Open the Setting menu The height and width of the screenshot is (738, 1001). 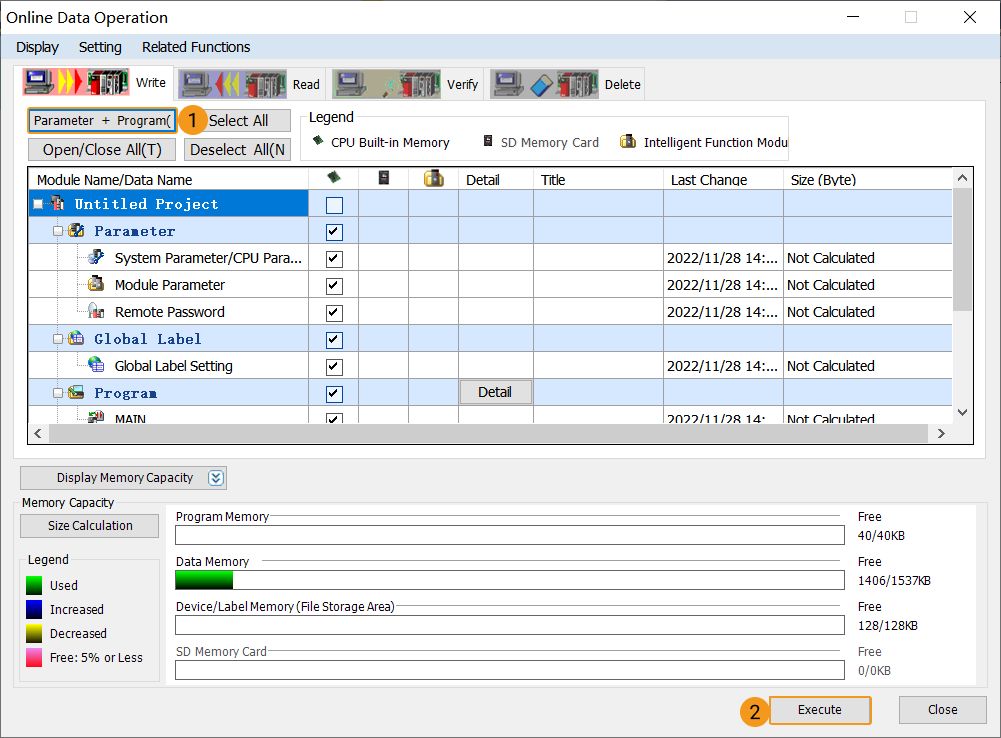[100, 47]
